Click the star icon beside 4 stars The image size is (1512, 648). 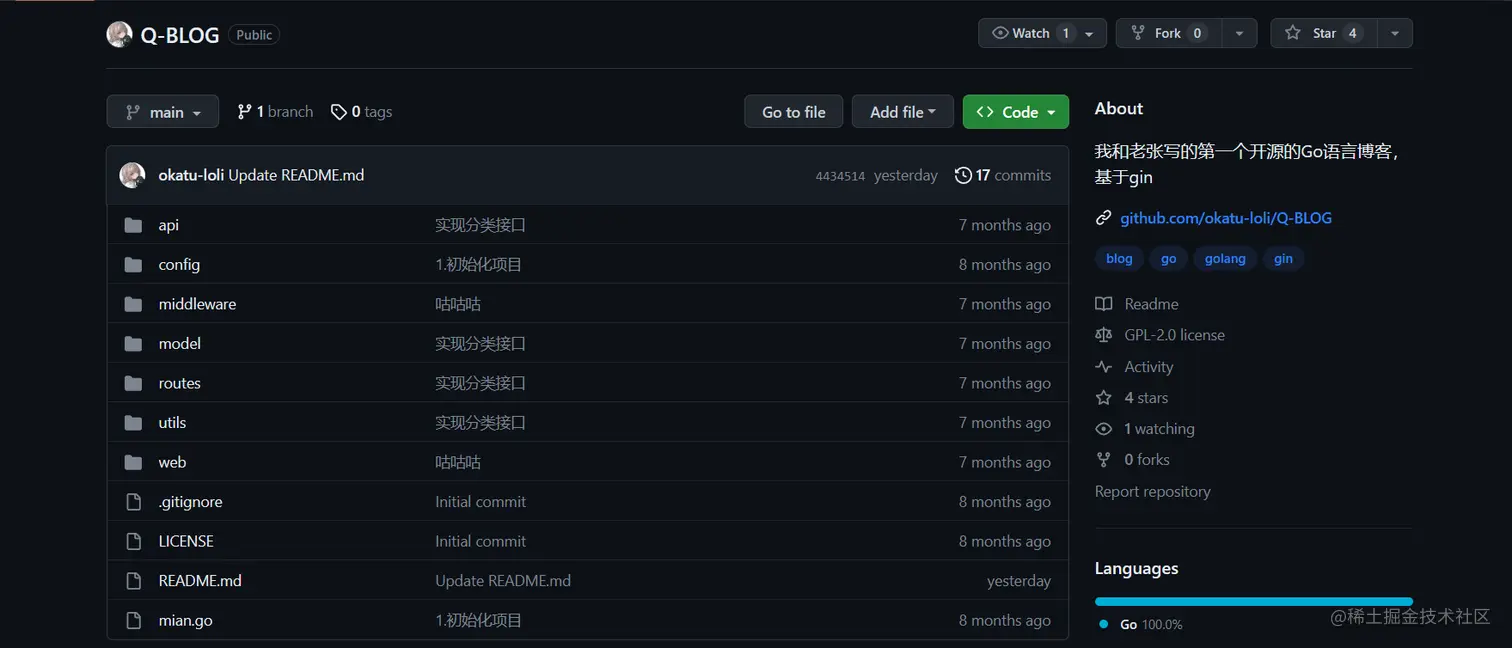(x=1104, y=398)
